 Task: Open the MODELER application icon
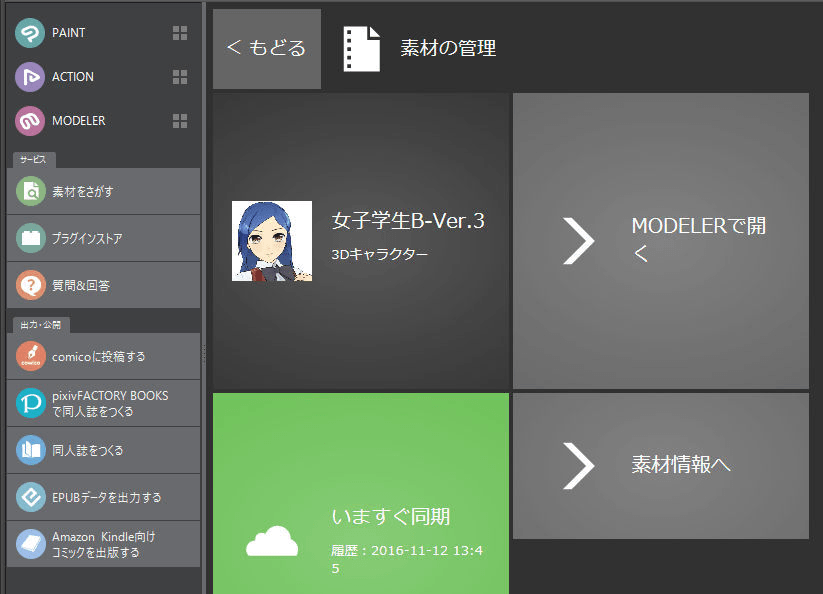(x=29, y=120)
